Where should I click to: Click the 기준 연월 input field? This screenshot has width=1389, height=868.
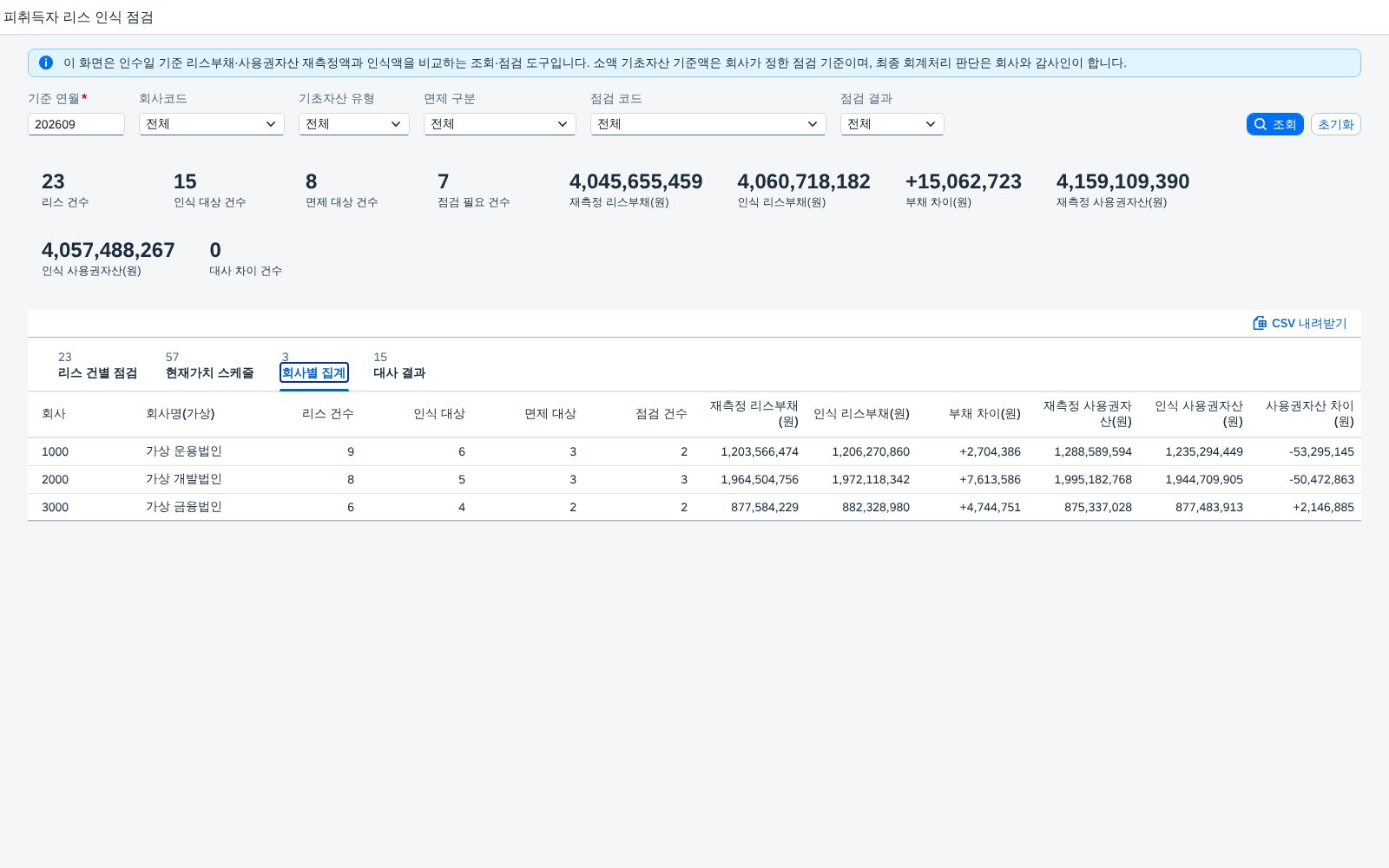[76, 124]
